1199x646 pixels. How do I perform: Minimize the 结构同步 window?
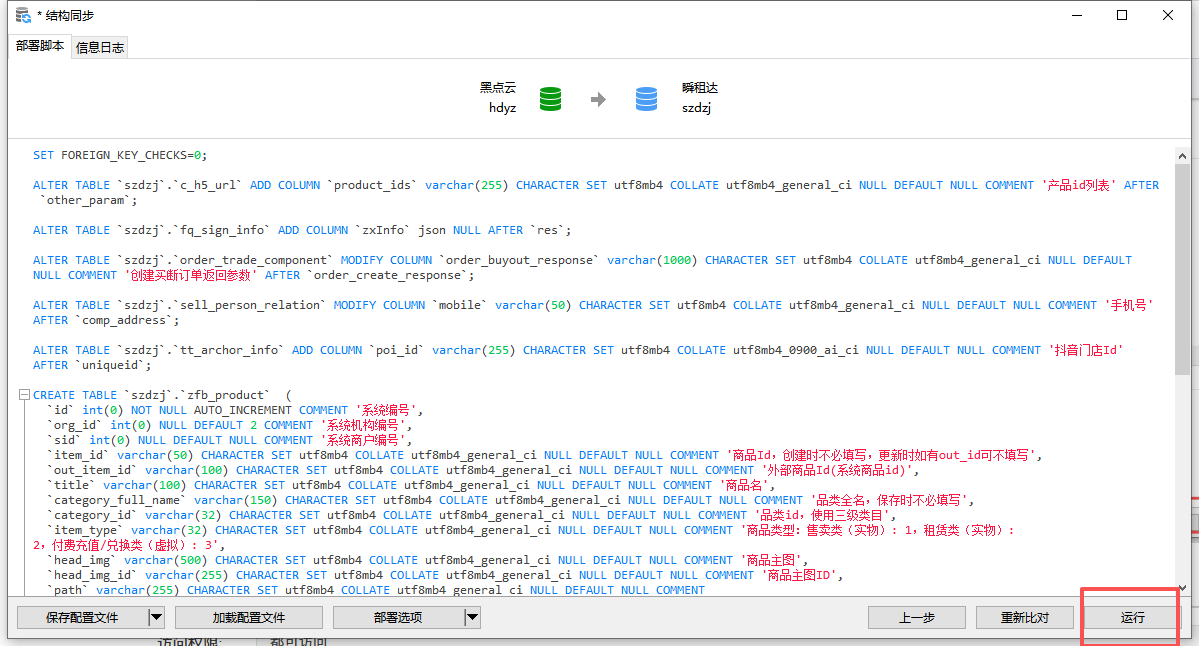tap(1077, 15)
